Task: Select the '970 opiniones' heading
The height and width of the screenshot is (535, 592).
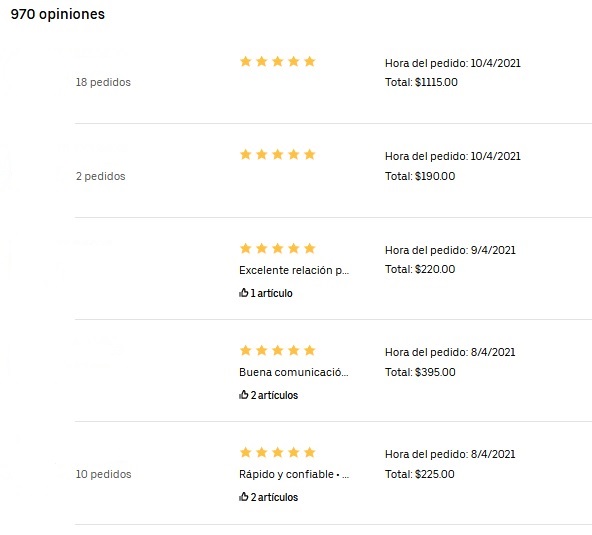Action: [x=57, y=14]
